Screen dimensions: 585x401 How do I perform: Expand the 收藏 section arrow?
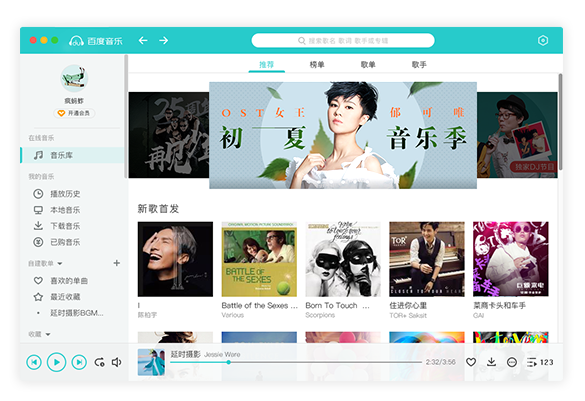(x=48, y=335)
